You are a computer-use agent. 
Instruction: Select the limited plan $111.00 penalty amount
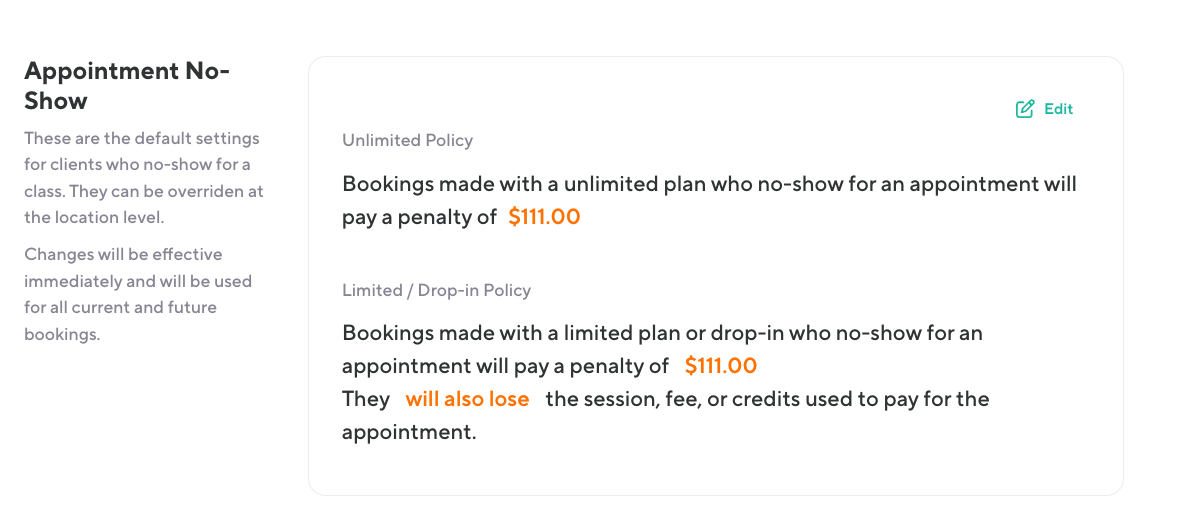click(721, 366)
